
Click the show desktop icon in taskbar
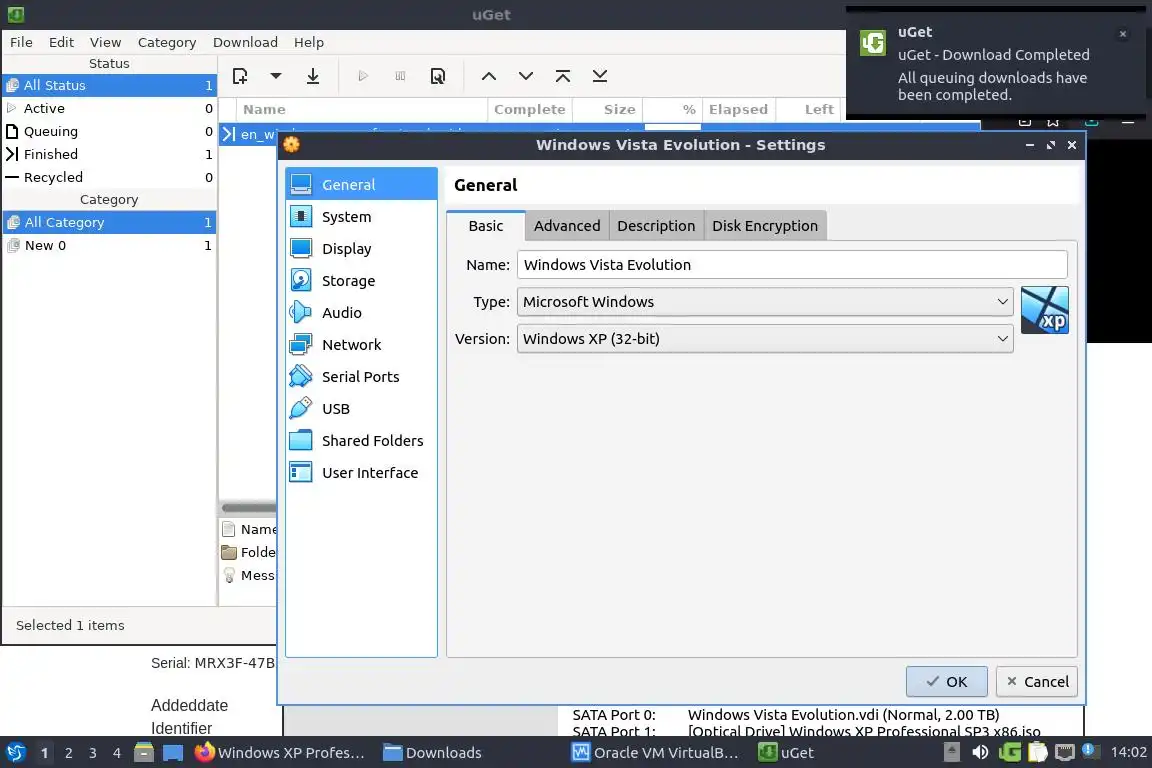click(173, 753)
